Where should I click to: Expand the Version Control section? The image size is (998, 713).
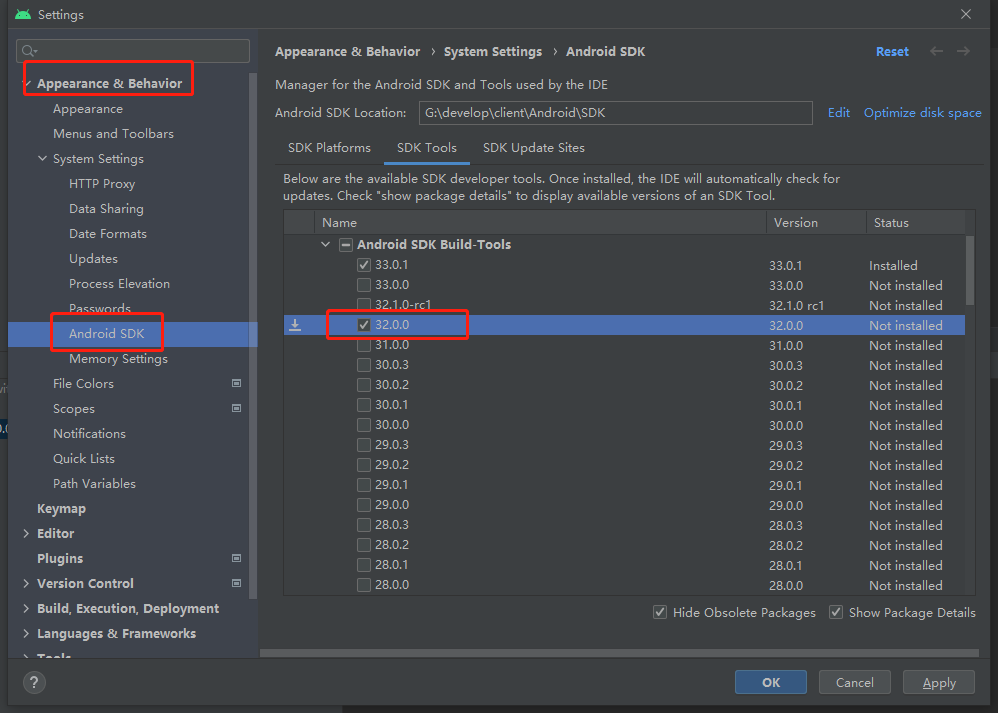[25, 583]
